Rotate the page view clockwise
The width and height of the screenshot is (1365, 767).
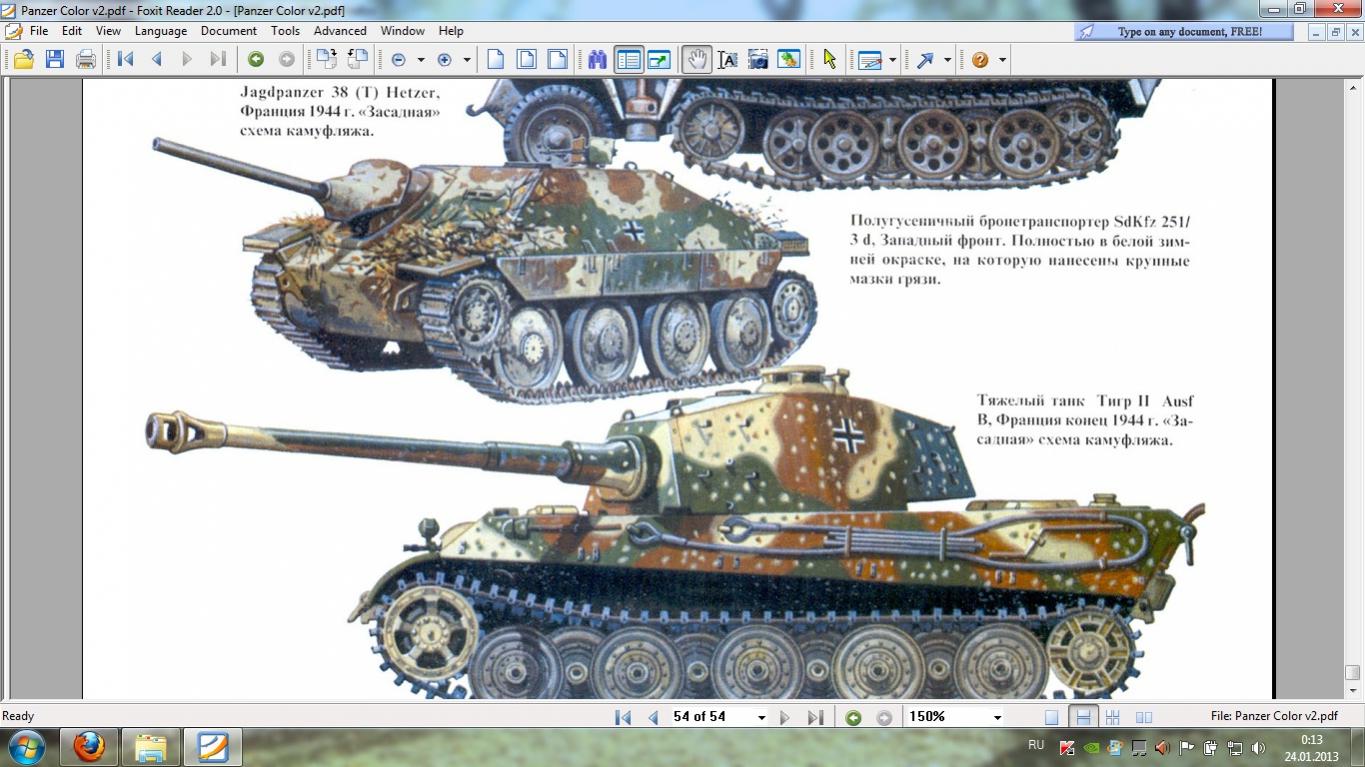coord(326,60)
